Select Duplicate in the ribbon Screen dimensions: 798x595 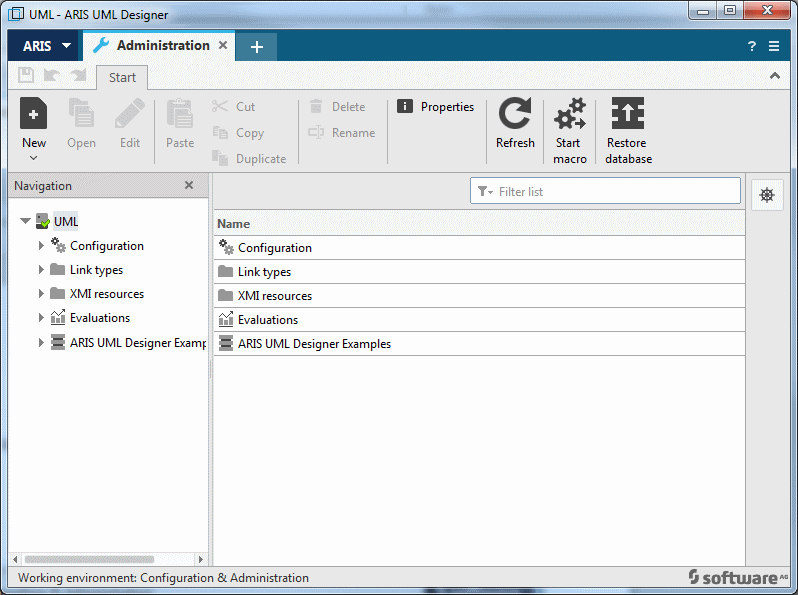(x=249, y=158)
